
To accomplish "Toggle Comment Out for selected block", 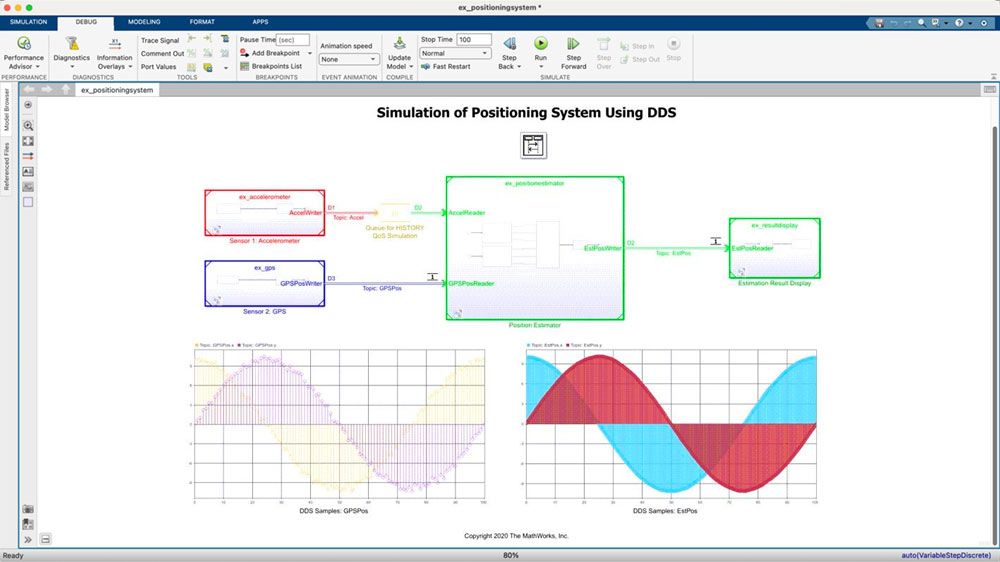I will [x=162, y=54].
